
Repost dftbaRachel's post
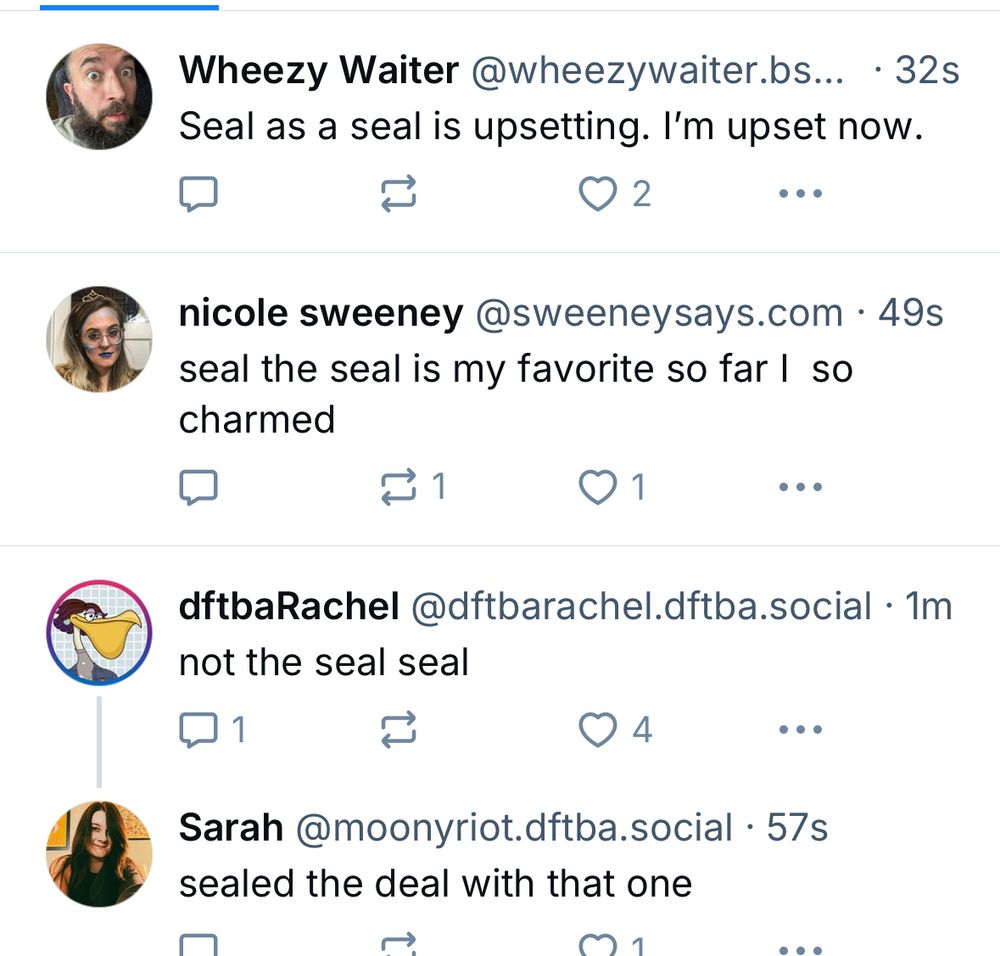(x=398, y=729)
